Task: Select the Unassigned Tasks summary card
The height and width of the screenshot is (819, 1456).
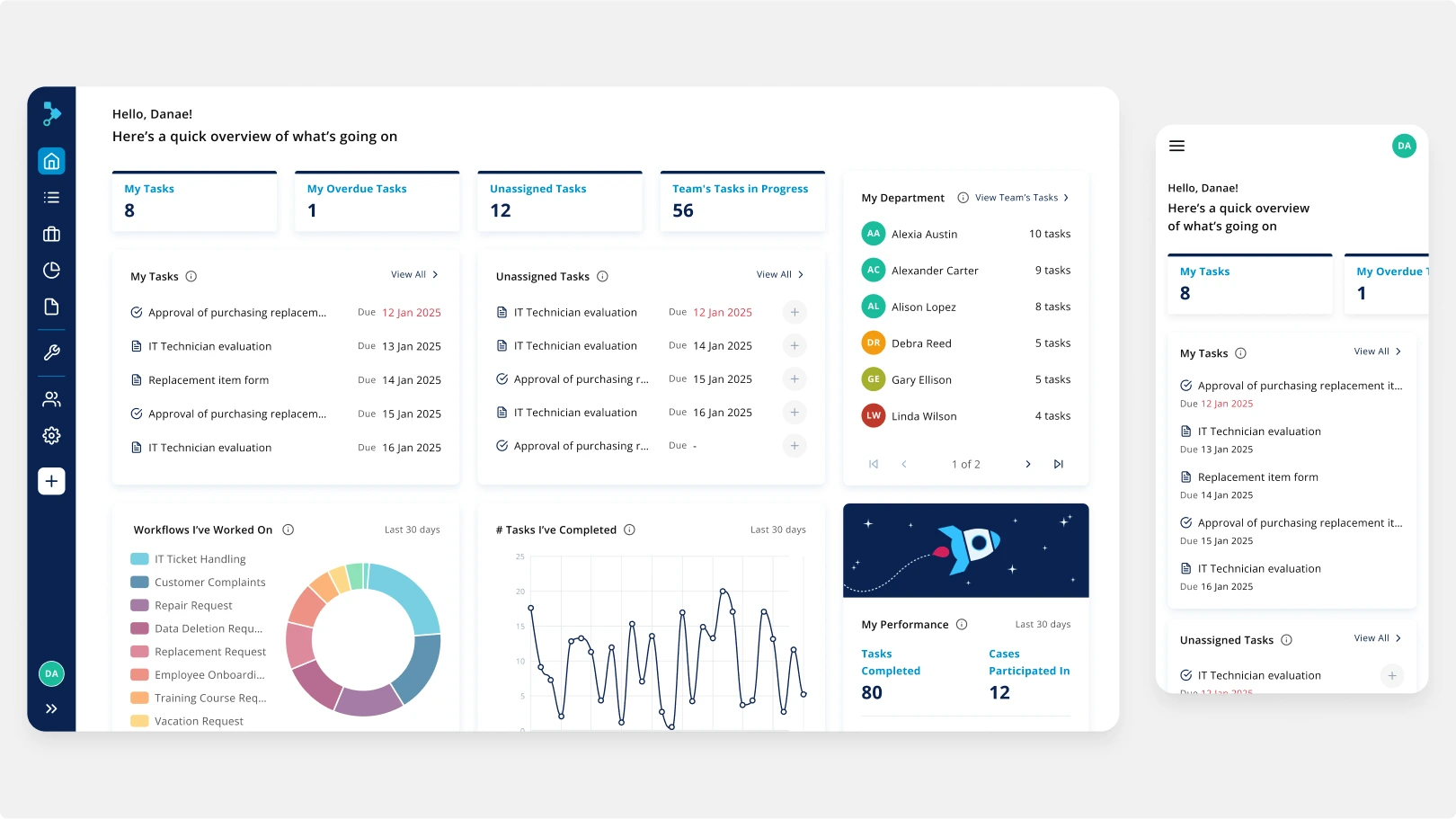Action: point(559,201)
